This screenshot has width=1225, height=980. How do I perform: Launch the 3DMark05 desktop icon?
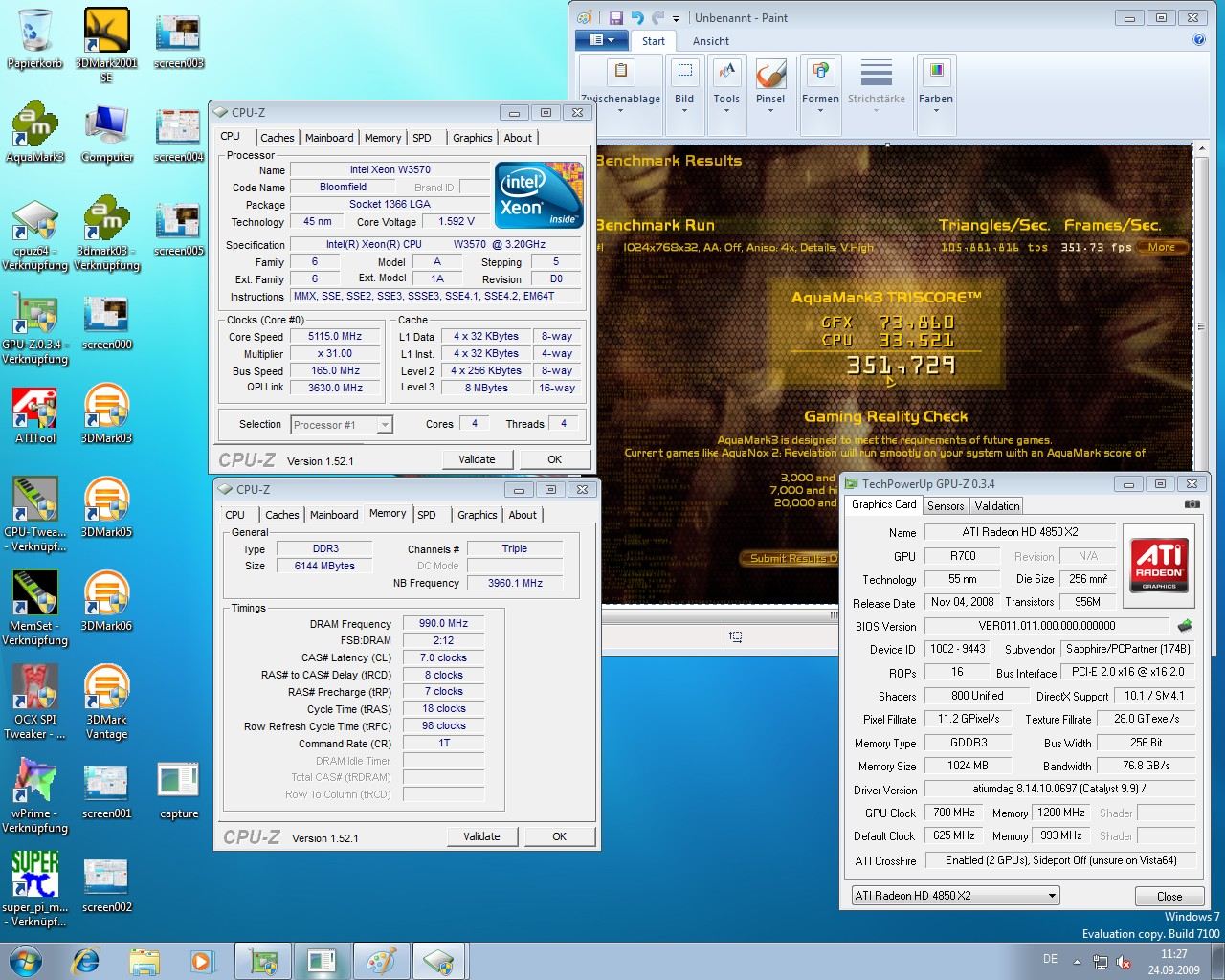pos(106,507)
